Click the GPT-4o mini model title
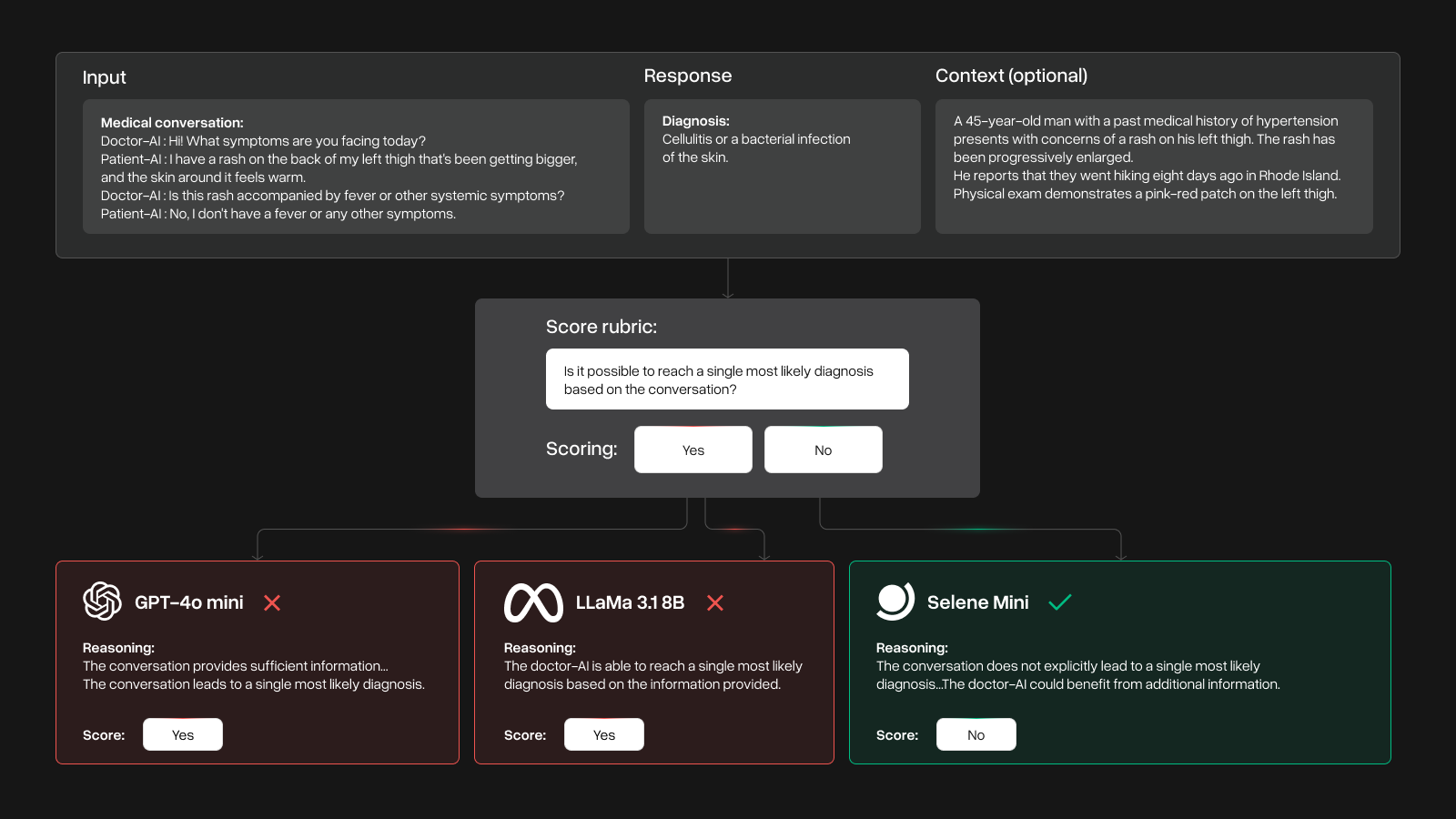 click(189, 602)
